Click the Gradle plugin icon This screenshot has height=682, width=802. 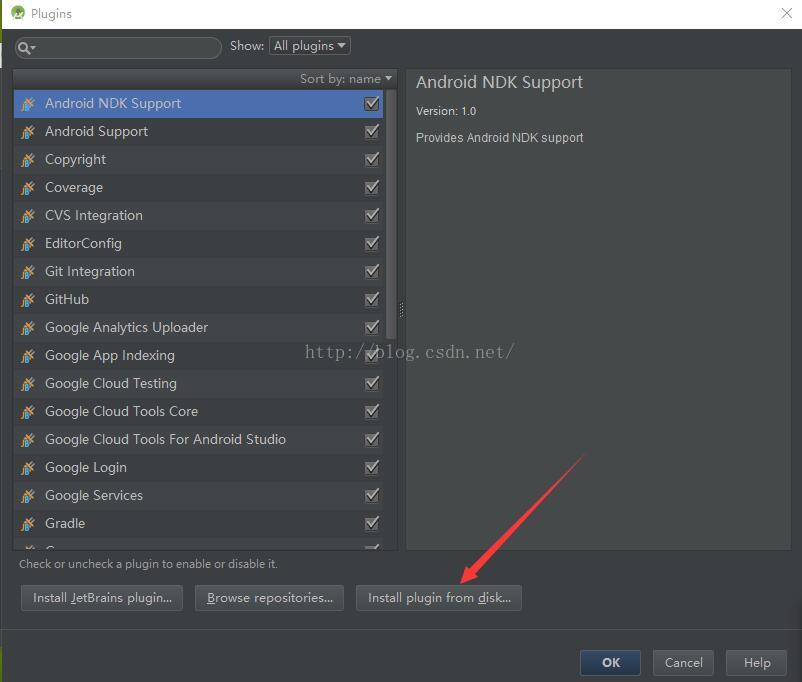click(x=28, y=524)
